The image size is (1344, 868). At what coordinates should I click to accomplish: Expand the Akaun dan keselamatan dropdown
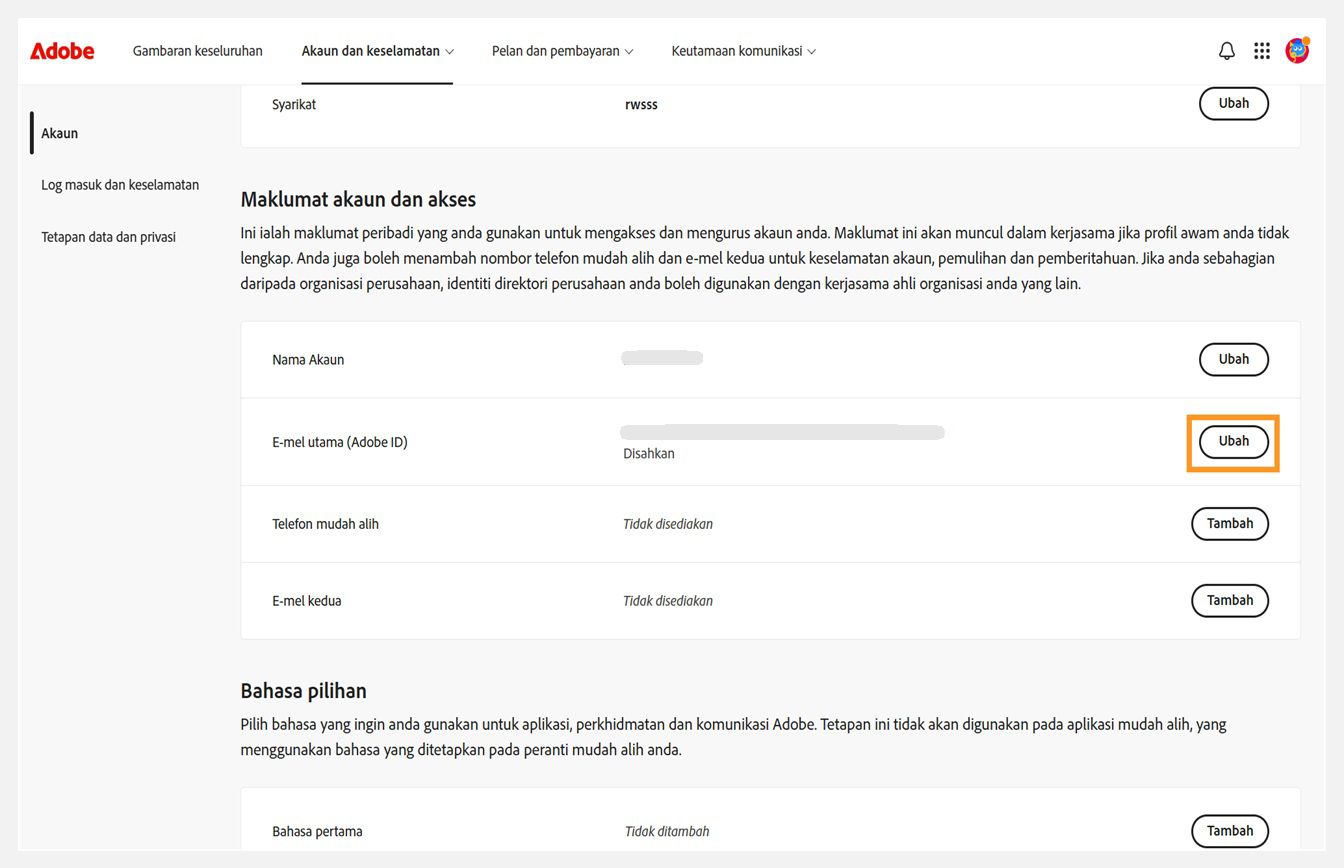tap(377, 50)
